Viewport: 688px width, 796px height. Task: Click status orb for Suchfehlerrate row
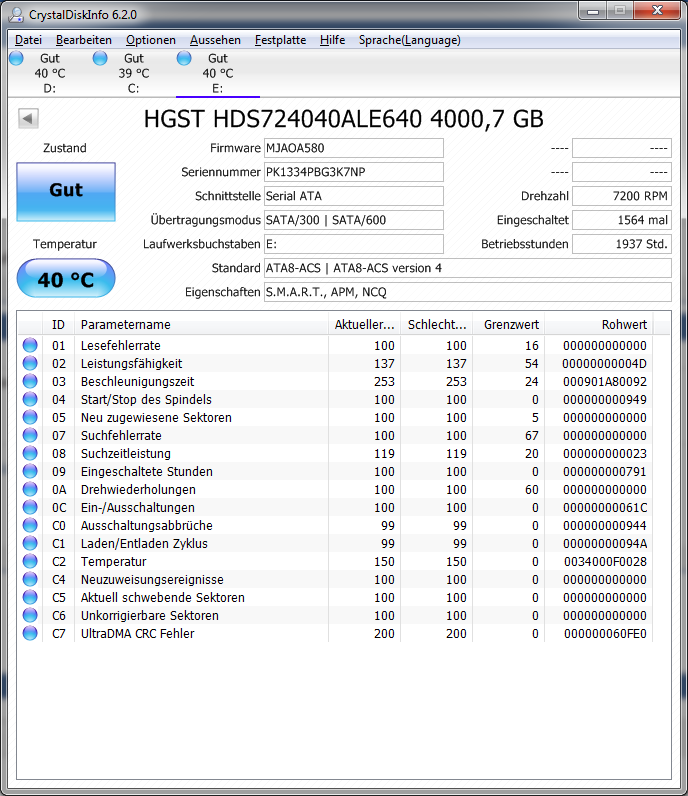pos(30,435)
